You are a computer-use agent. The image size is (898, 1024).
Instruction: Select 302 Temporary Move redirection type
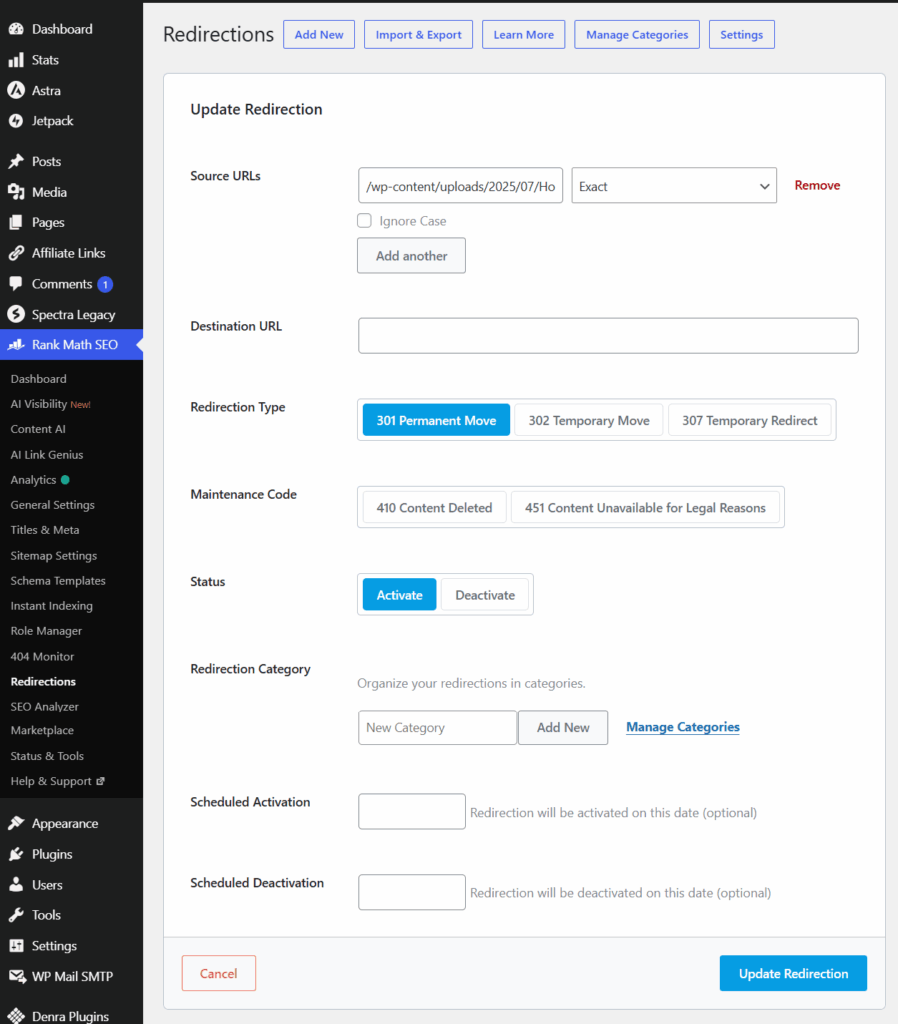click(589, 420)
